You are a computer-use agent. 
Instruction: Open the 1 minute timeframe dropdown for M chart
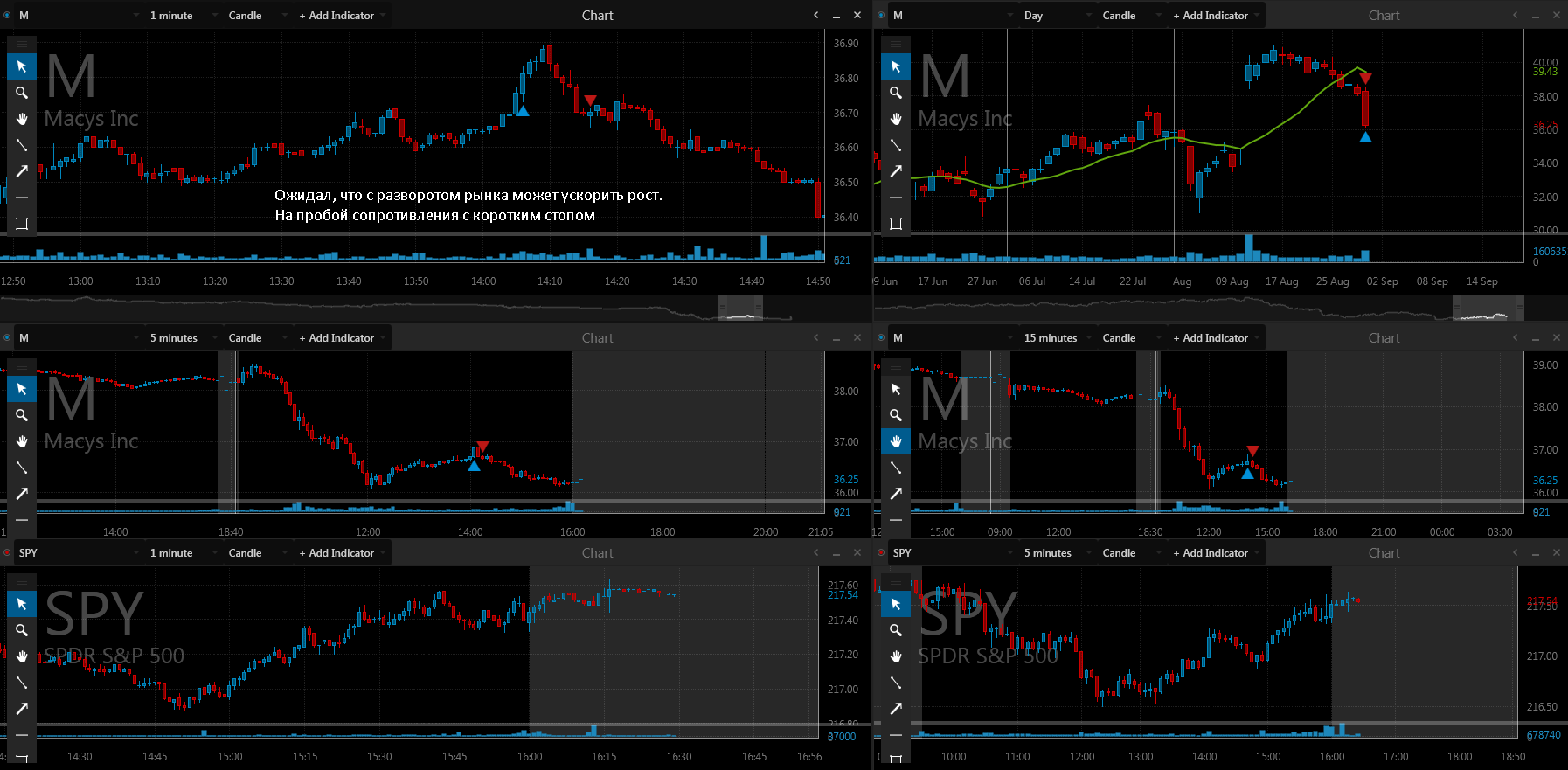182,15
